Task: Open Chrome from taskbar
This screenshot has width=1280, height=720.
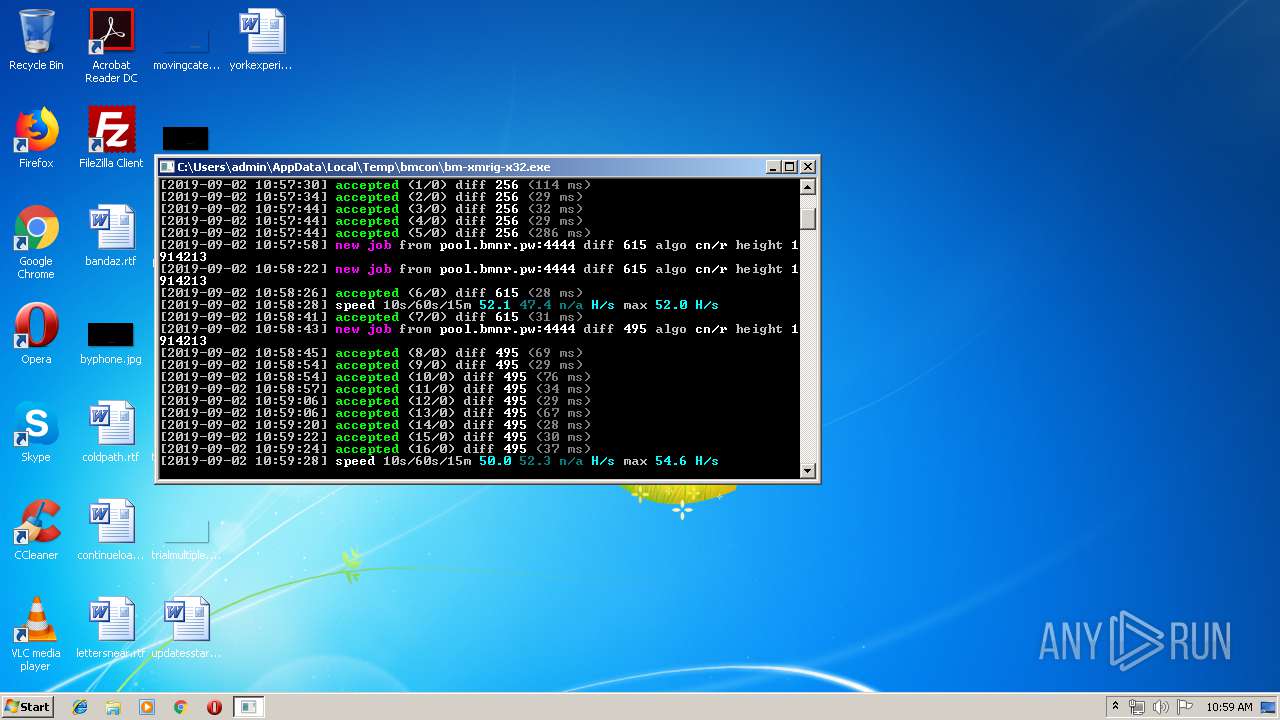Action: 180,707
